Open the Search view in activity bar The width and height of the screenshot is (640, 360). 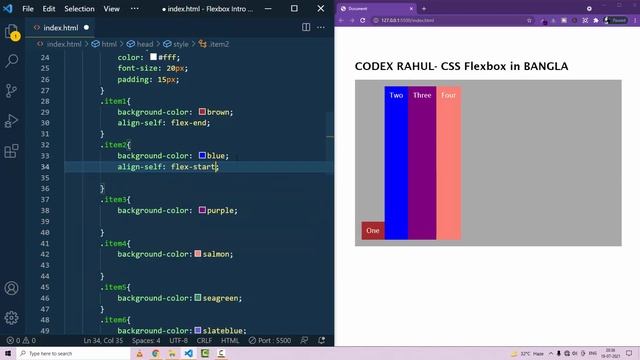tap(11, 61)
